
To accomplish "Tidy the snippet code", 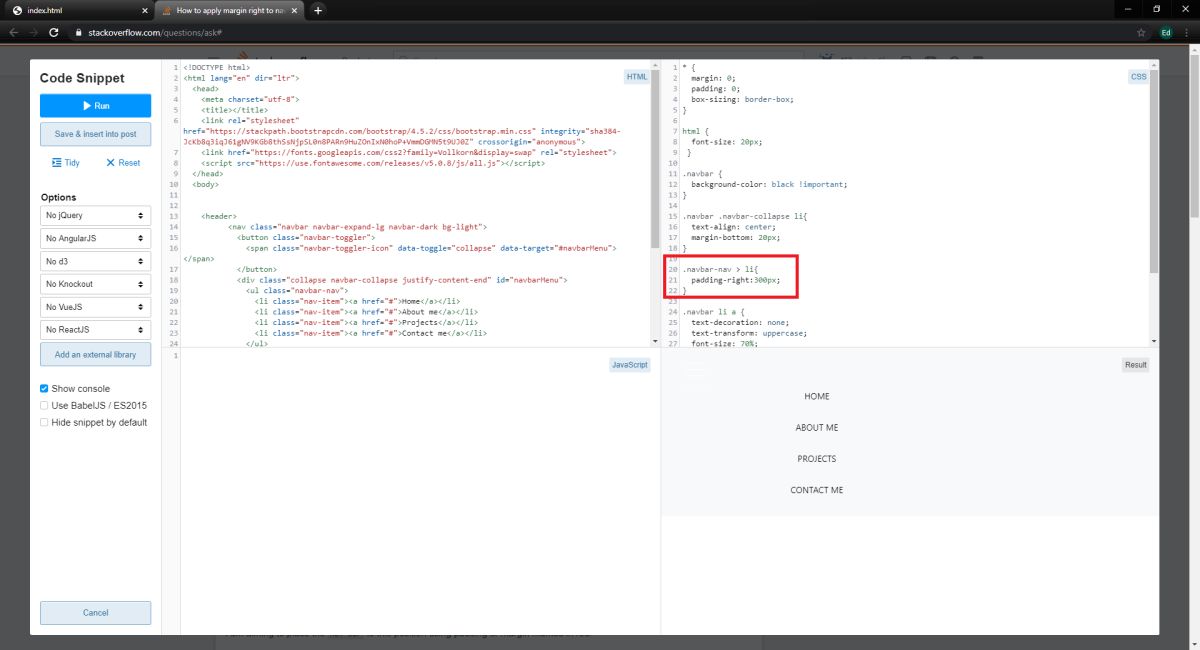I will [66, 162].
